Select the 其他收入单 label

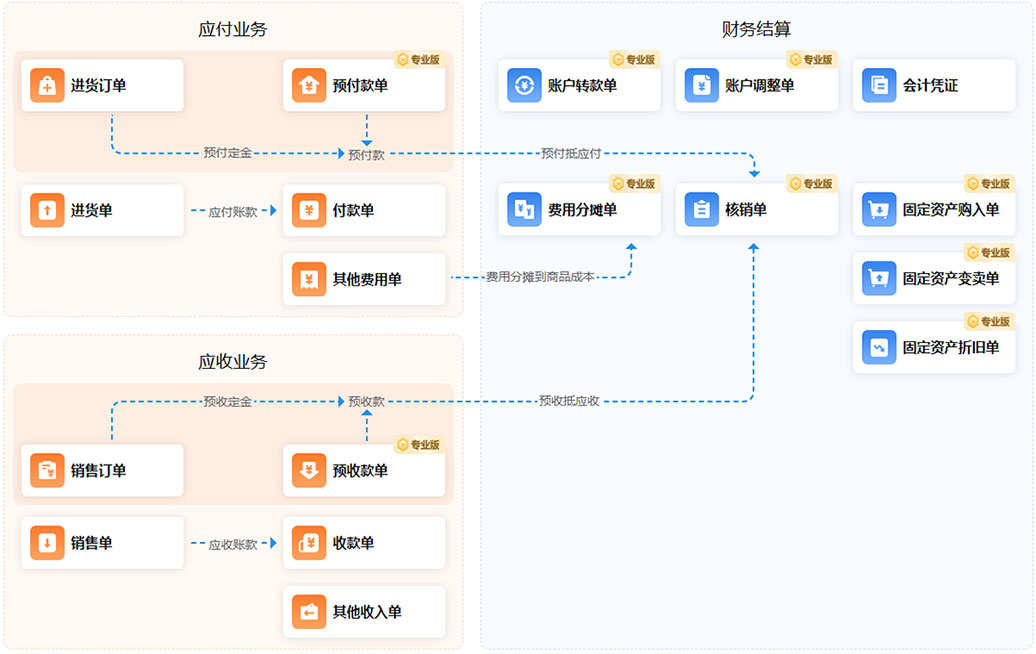[367, 612]
